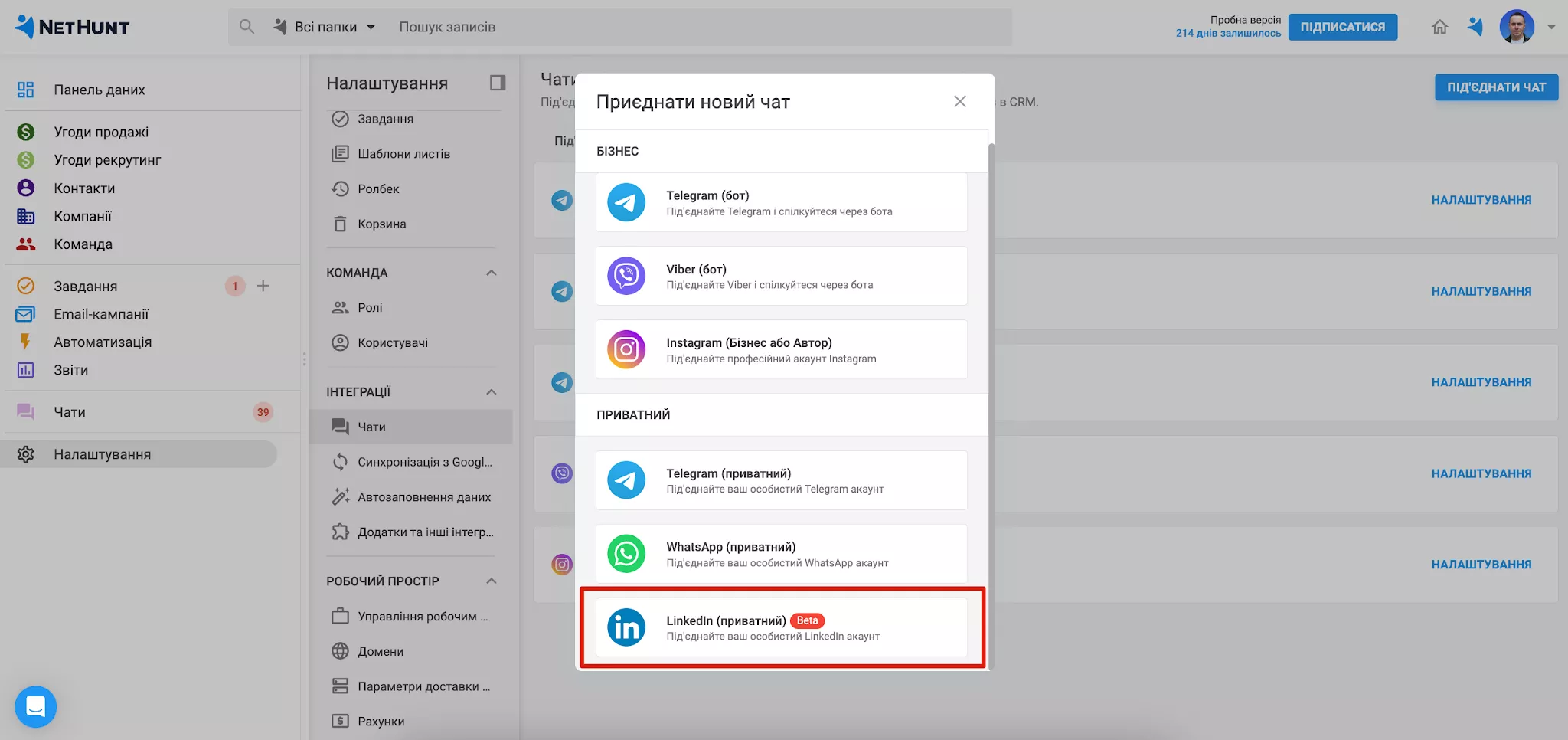Open Команда folder
Viewport: 1568px width, 740px height.
(83, 244)
